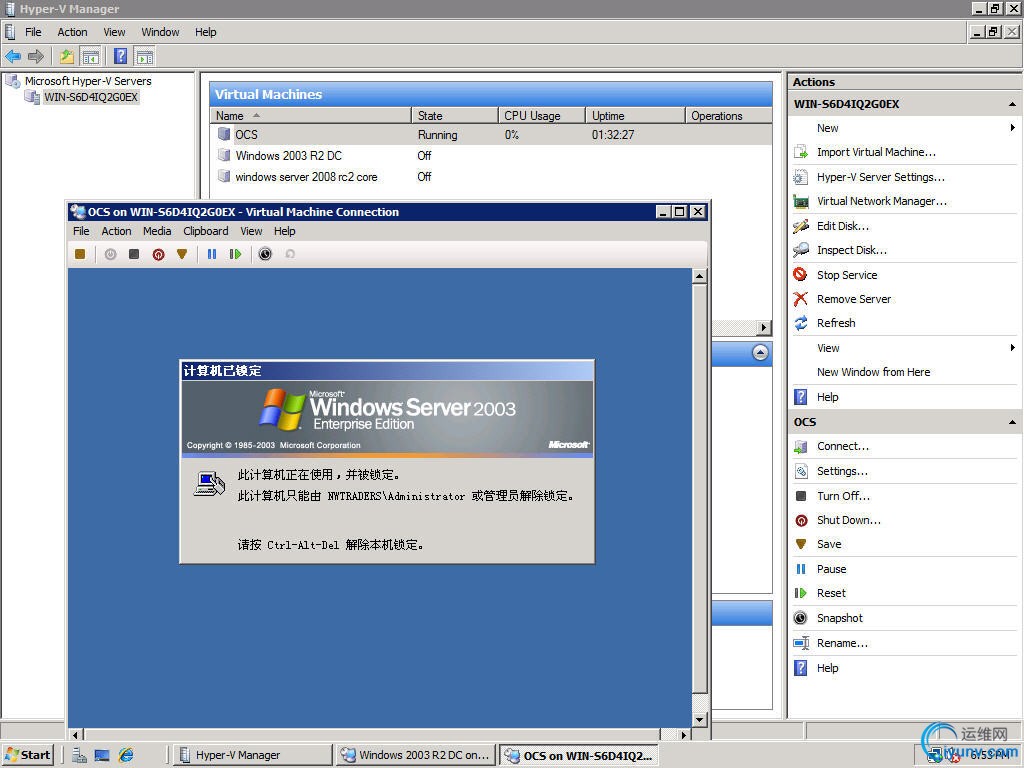
Task: Click Rename under OCS actions
Action: (842, 643)
